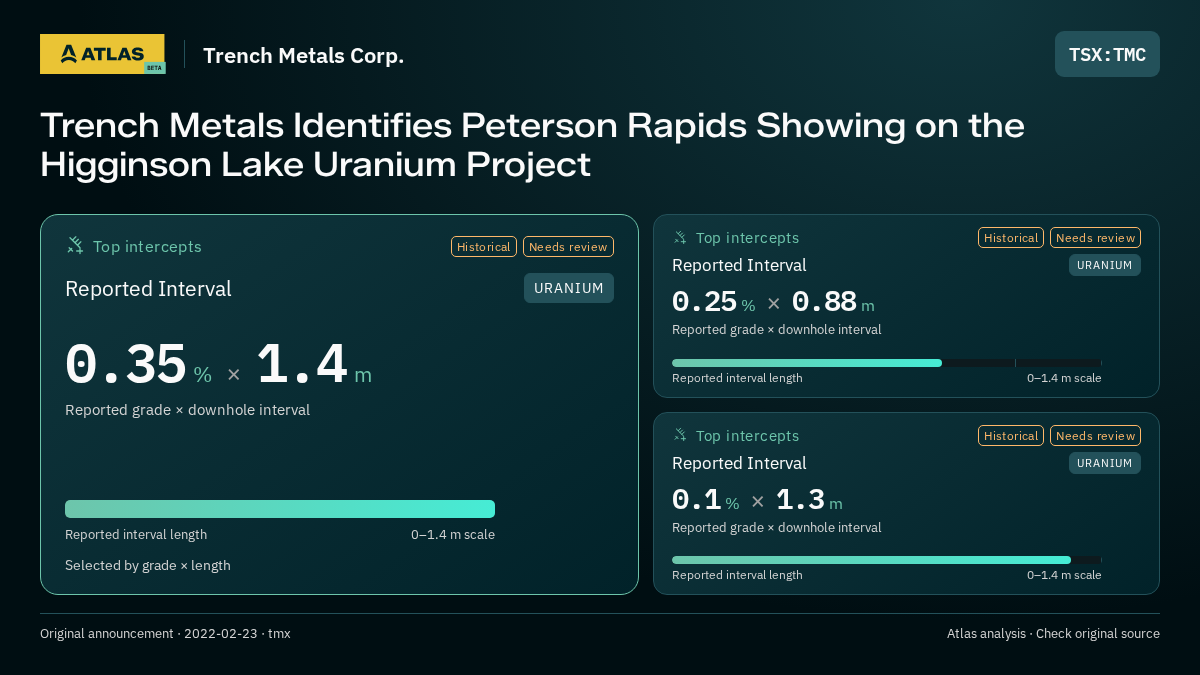Click 'Reported Interval' heading on the 0.35% card
Image resolution: width=1200 pixels, height=675 pixels.
click(148, 289)
